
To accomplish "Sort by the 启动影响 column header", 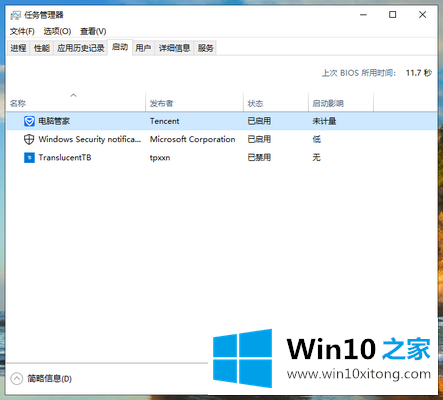I will 341,102.
